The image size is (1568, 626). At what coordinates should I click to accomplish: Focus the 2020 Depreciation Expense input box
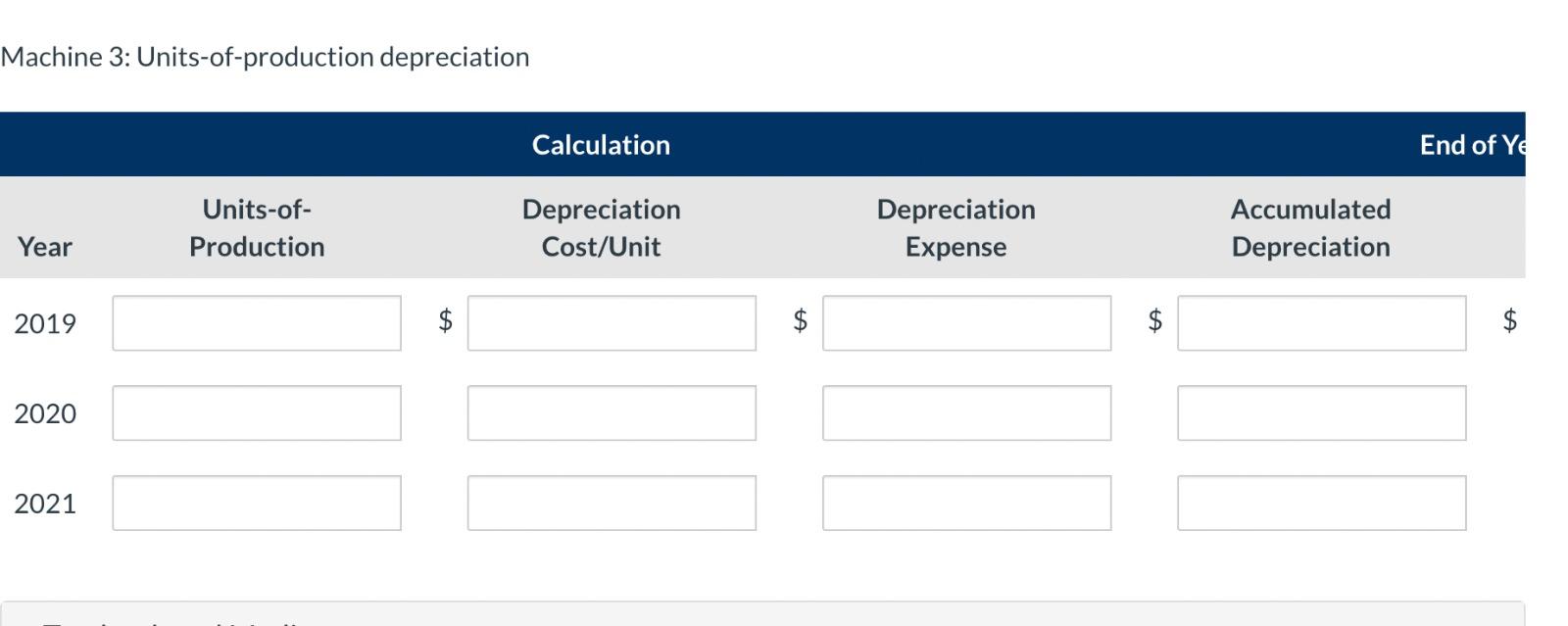tap(966, 413)
